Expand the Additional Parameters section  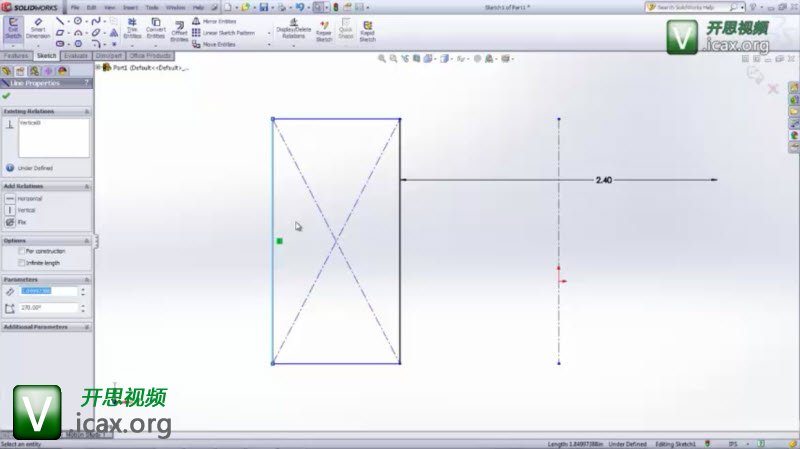tap(87, 327)
